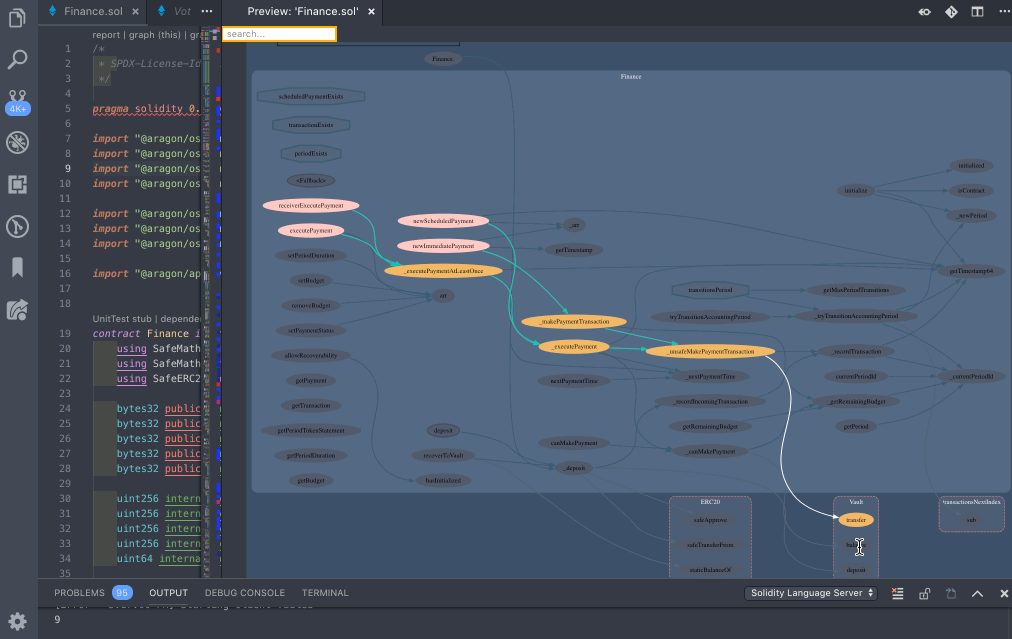Image resolution: width=1012 pixels, height=639 pixels.
Task: Open the Manage settings gear
Action: click(x=17, y=621)
